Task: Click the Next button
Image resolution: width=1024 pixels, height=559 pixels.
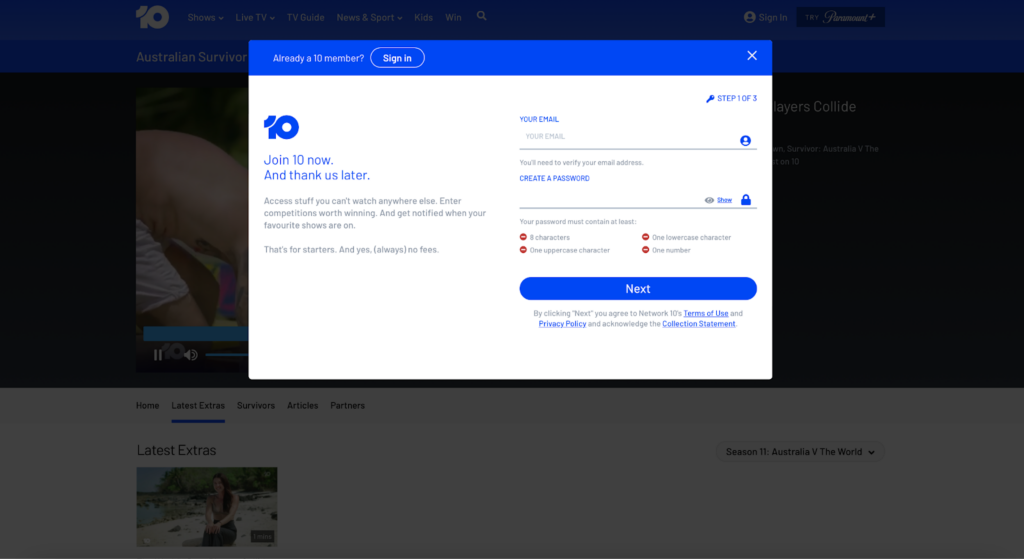Action: pyautogui.click(x=638, y=289)
